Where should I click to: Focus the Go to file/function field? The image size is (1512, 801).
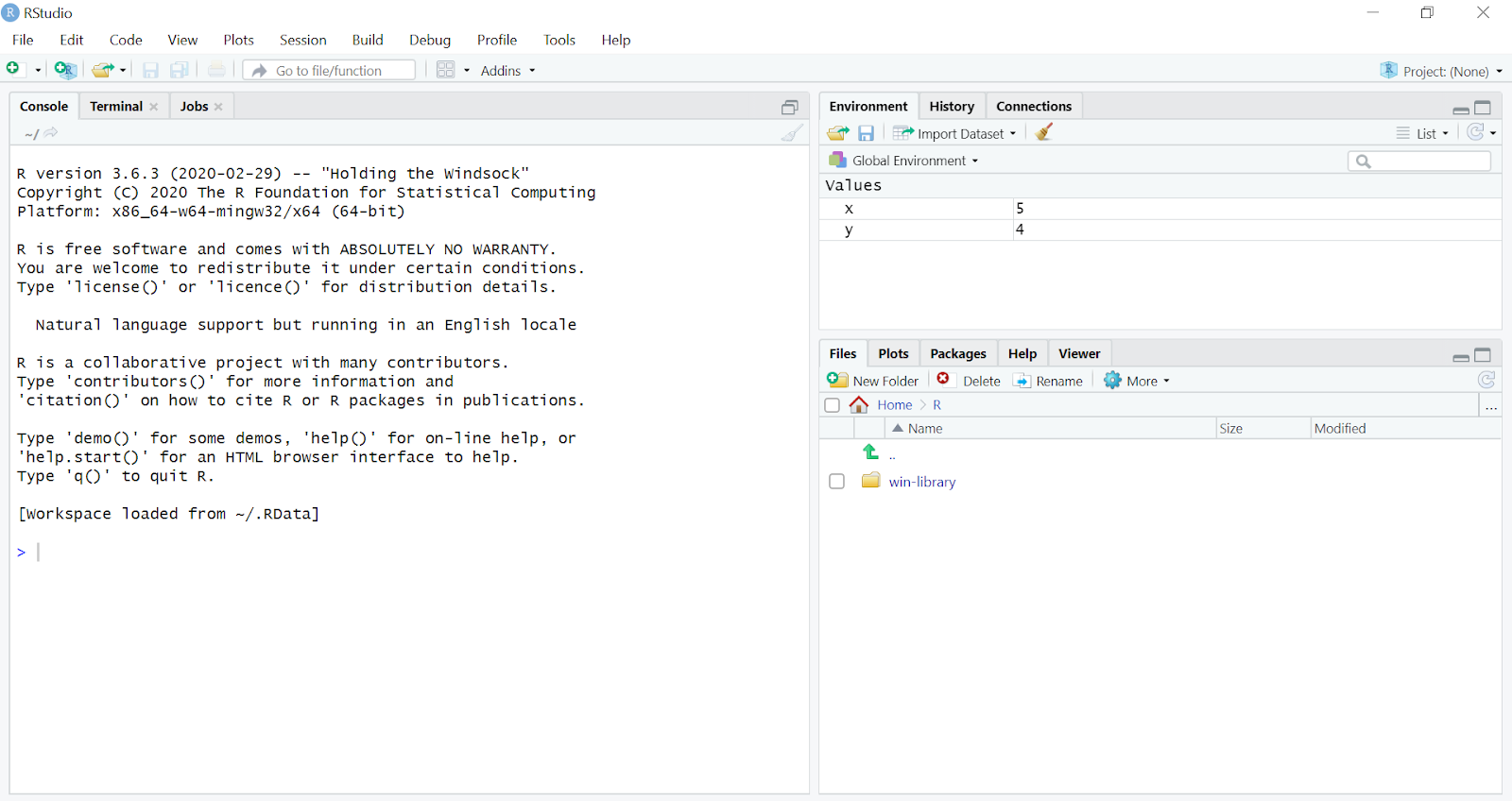tap(329, 70)
